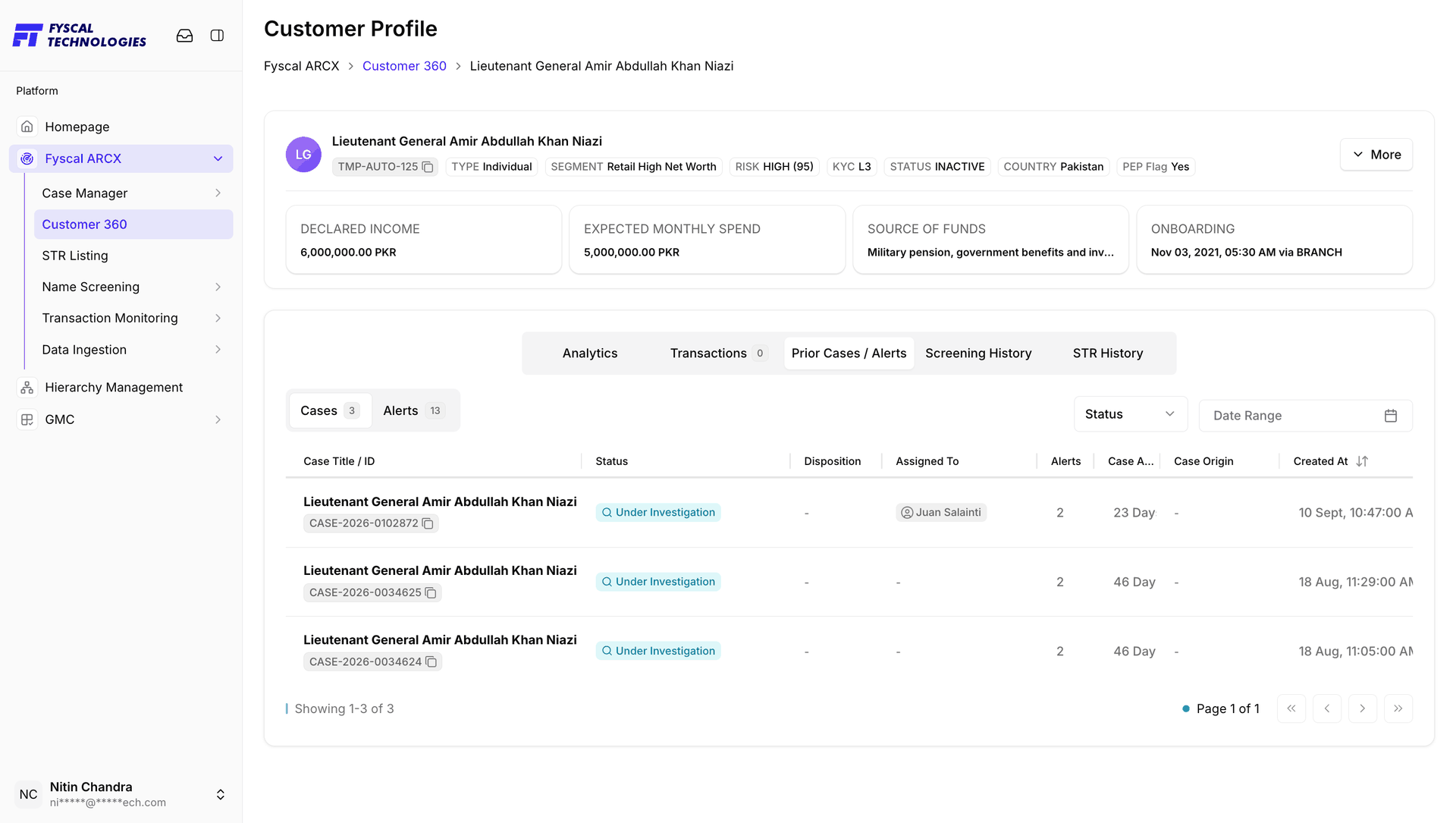
Task: Open the inbox icon in sidebar header
Action: (x=184, y=36)
